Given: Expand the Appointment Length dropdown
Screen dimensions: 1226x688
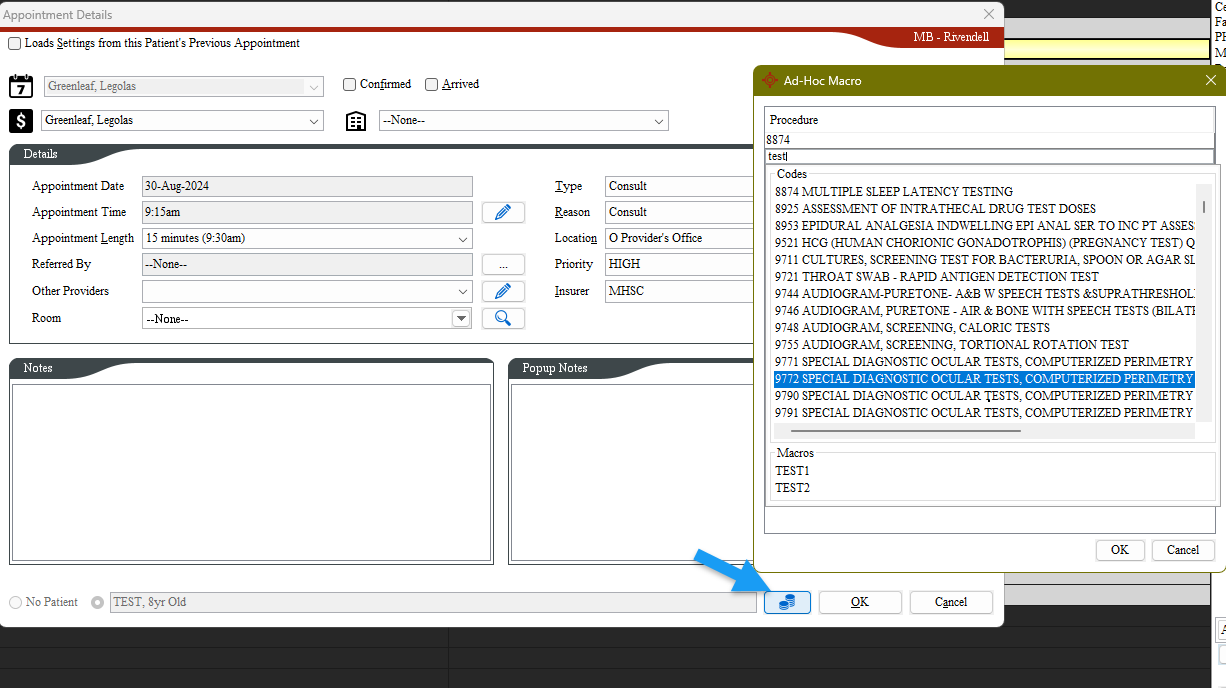Looking at the screenshot, I should (x=462, y=239).
